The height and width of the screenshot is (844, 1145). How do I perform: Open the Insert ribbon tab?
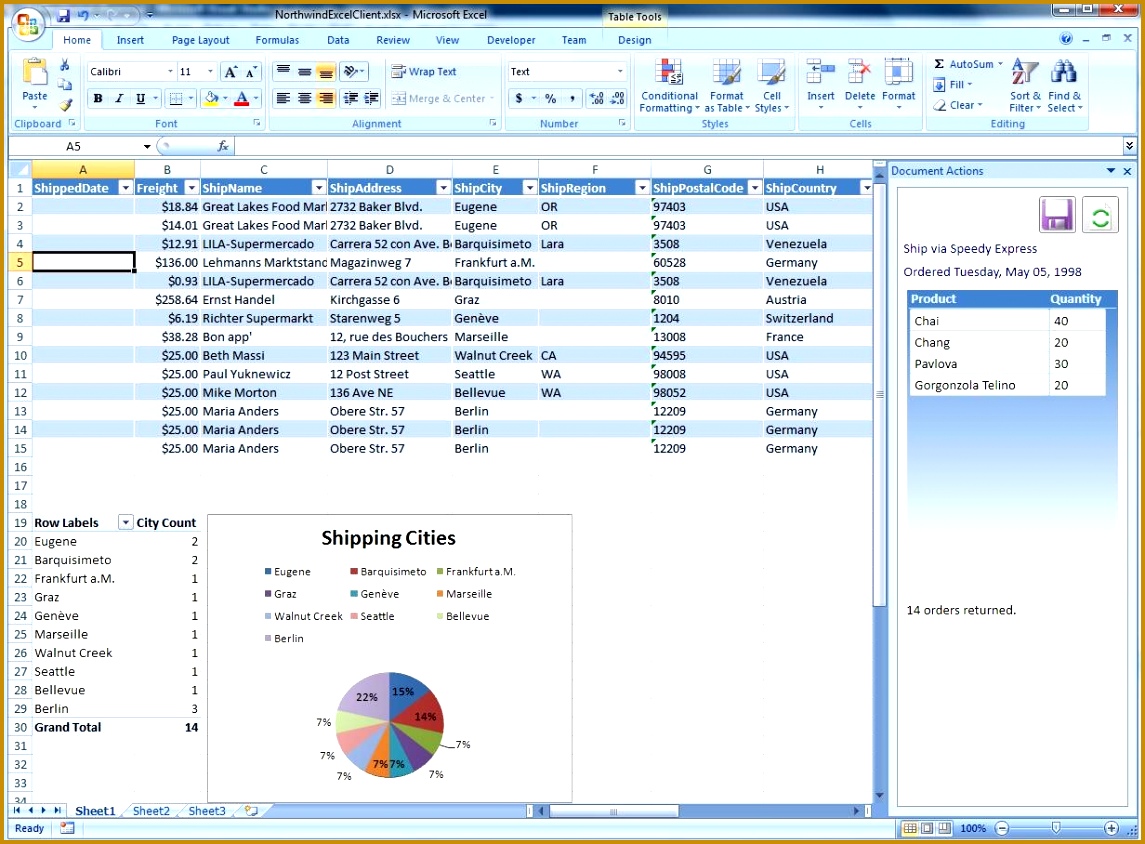pyautogui.click(x=130, y=40)
